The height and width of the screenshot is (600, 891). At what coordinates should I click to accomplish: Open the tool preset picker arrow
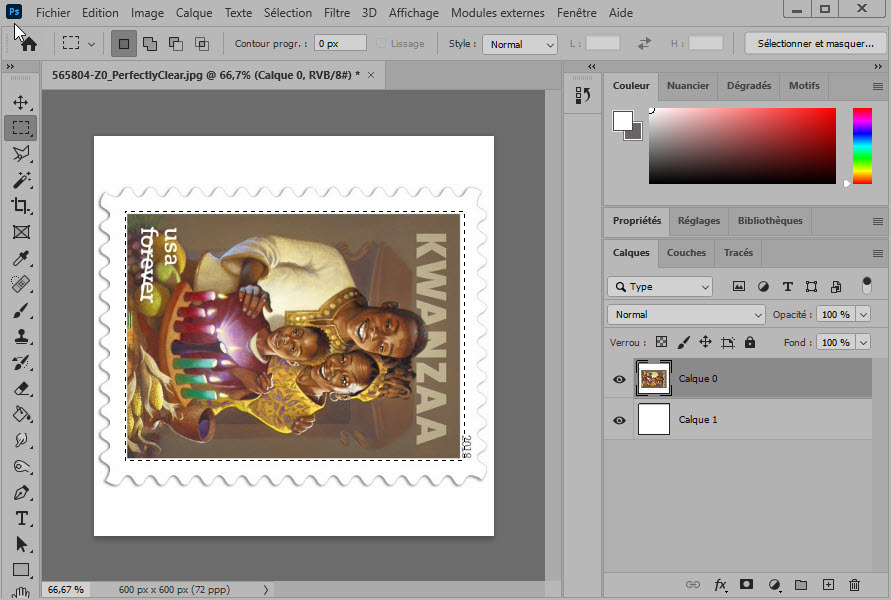click(91, 44)
